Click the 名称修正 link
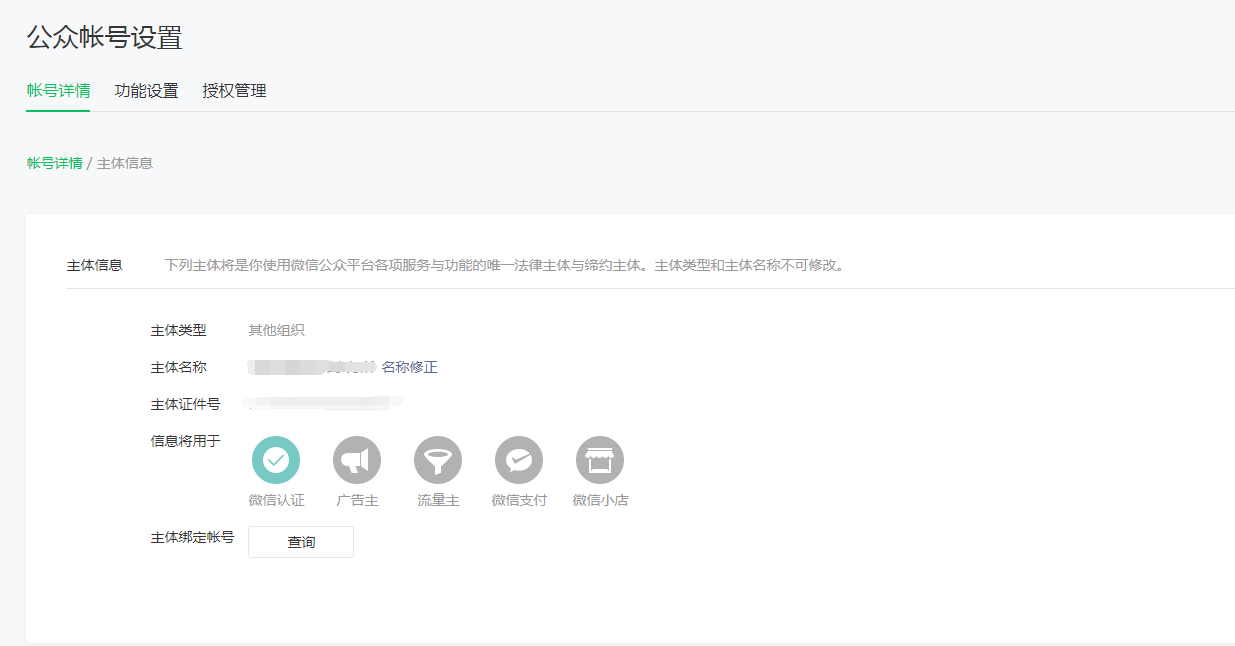Screen dimensions: 1235x646 tap(410, 367)
